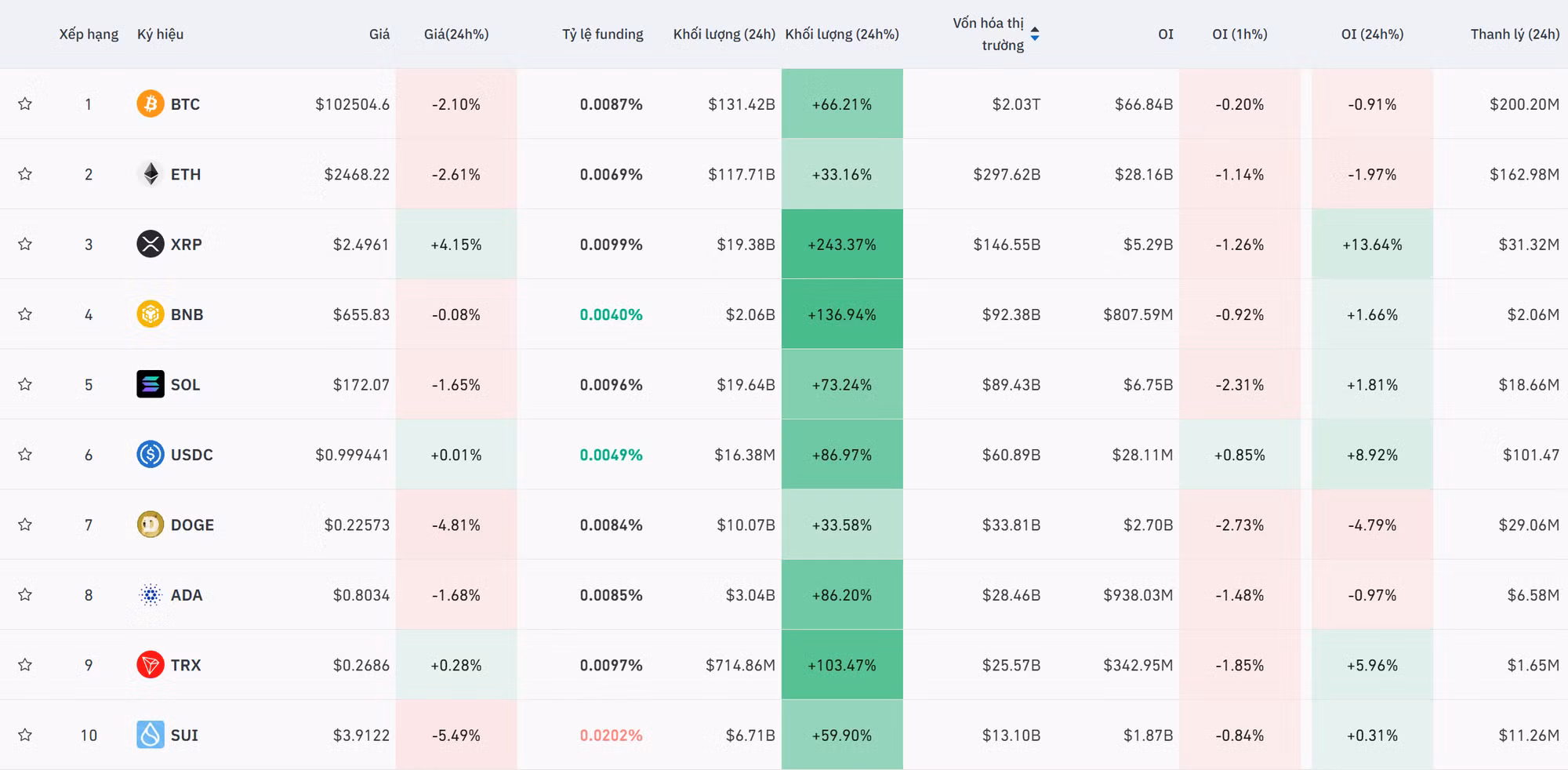Screen dimensions: 1568x770
Task: Open the TRX symbol link
Action: (x=186, y=665)
